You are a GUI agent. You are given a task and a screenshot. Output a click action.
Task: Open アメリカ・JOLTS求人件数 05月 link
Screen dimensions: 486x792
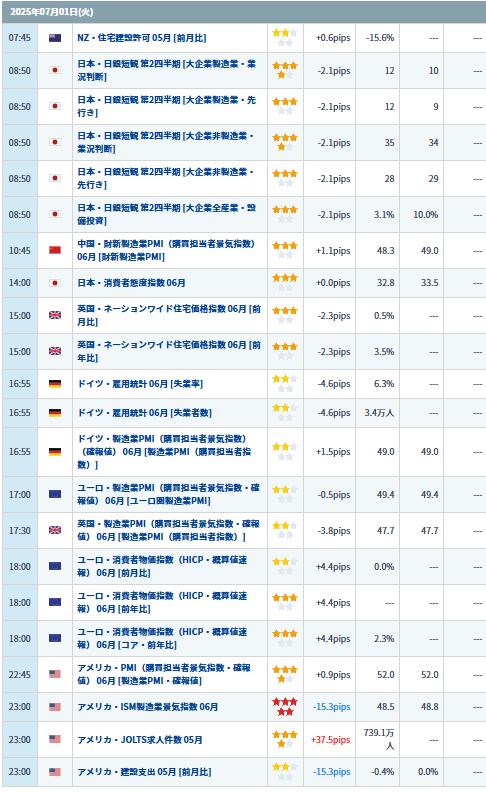[140, 739]
